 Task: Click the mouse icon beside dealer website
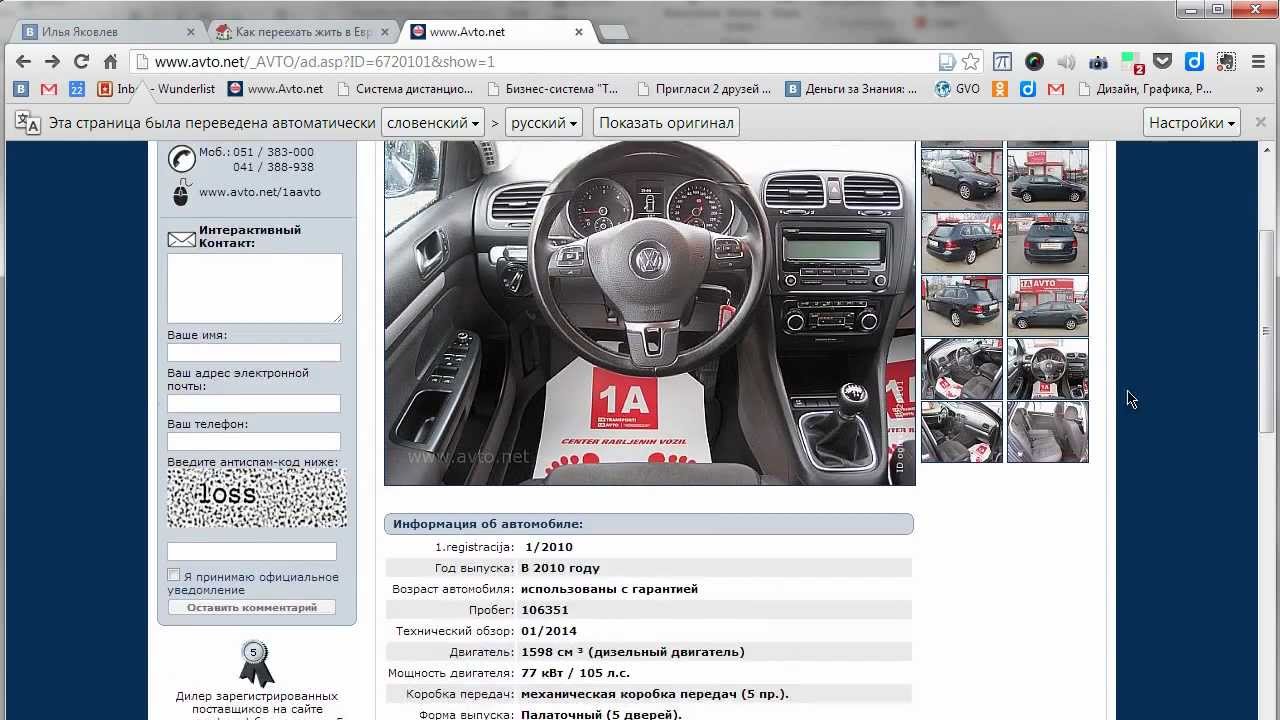[181, 192]
